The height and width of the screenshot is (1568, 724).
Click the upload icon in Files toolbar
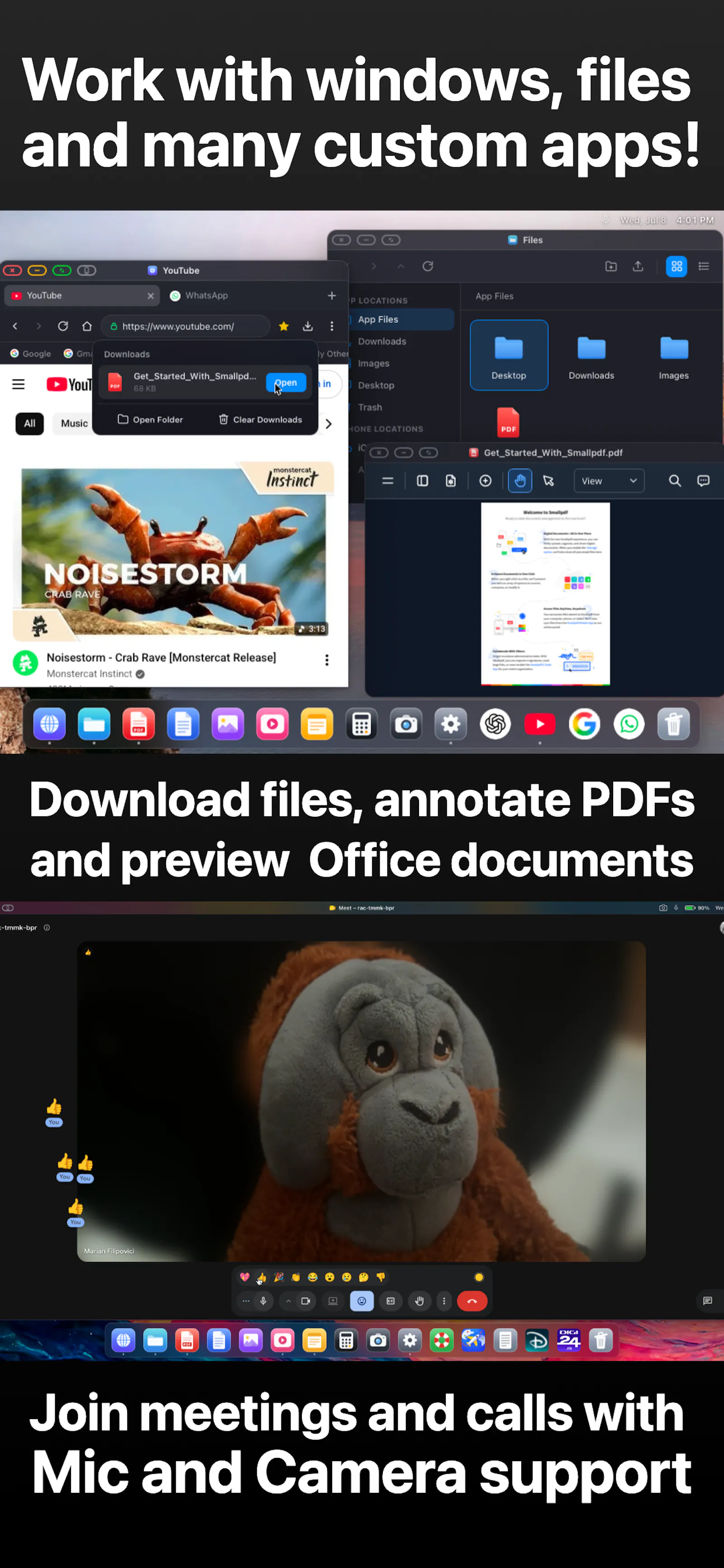(638, 266)
